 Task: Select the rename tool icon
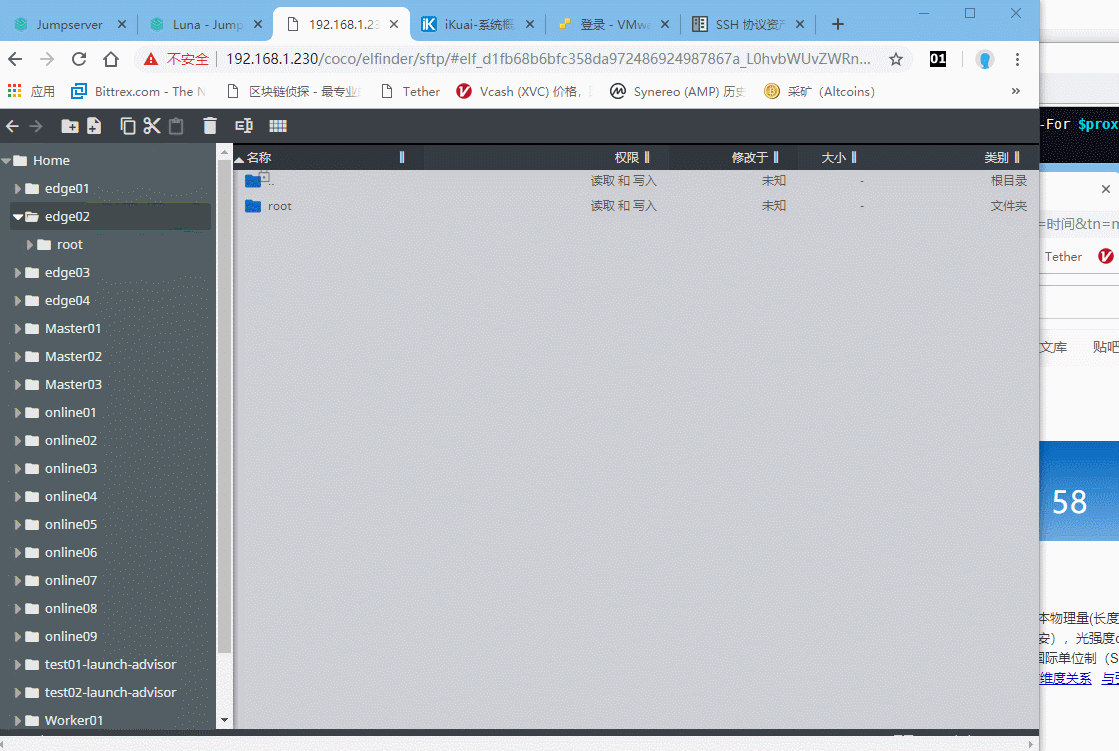click(243, 126)
